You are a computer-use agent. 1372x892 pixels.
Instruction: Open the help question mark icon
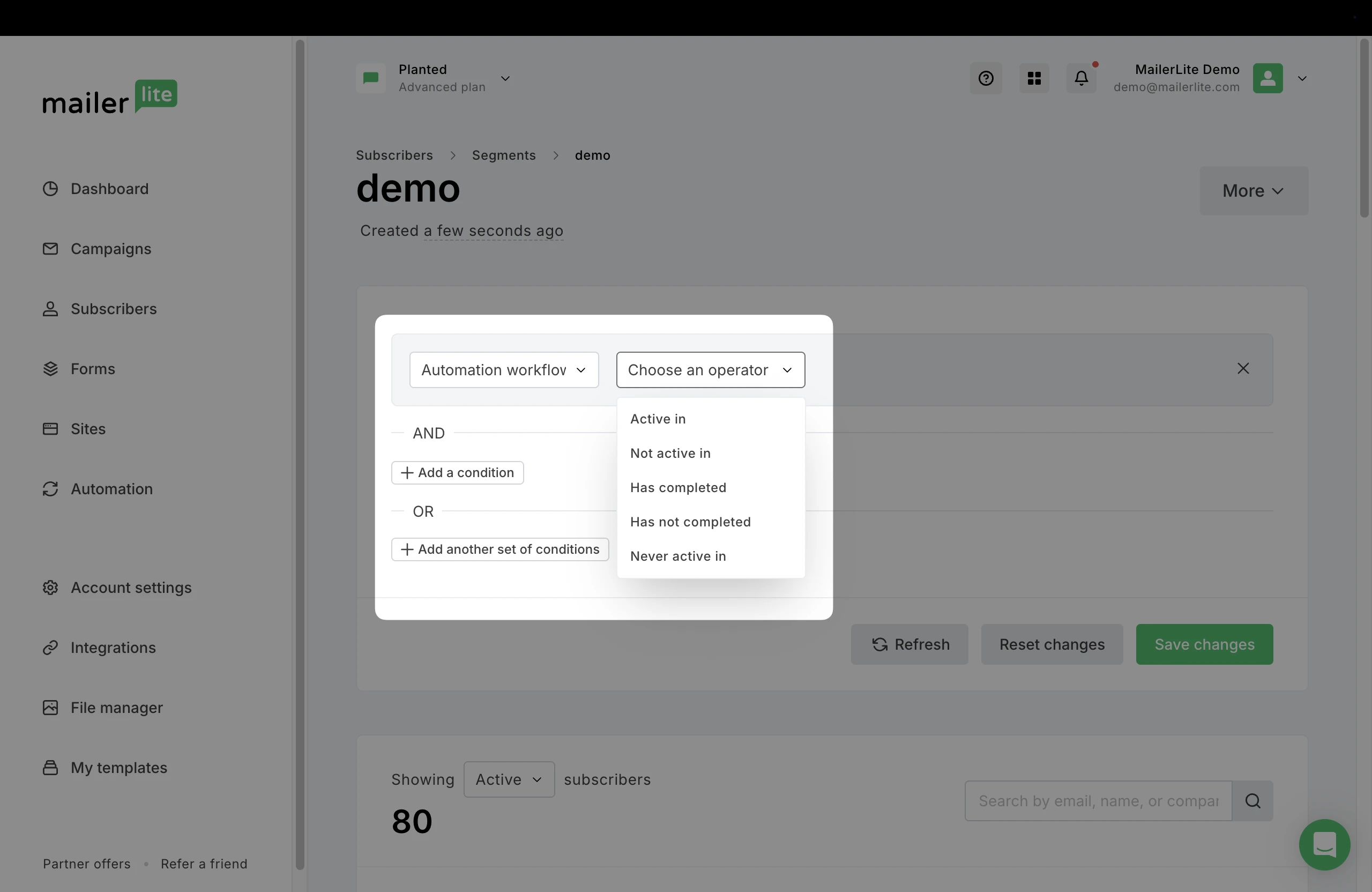point(986,78)
